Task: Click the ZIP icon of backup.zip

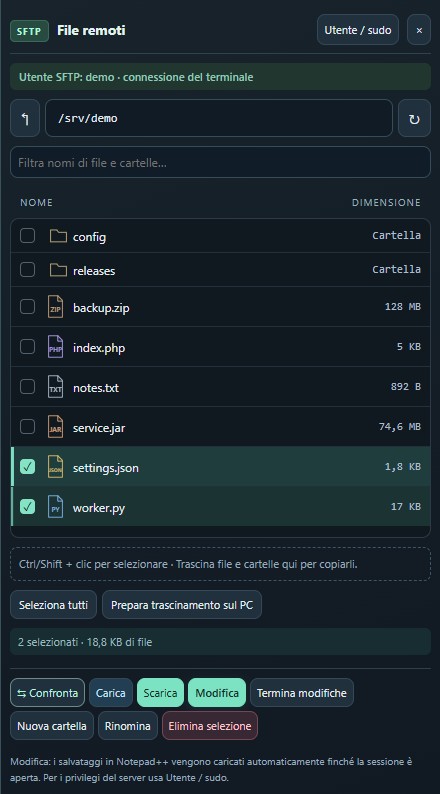Action: tap(55, 307)
